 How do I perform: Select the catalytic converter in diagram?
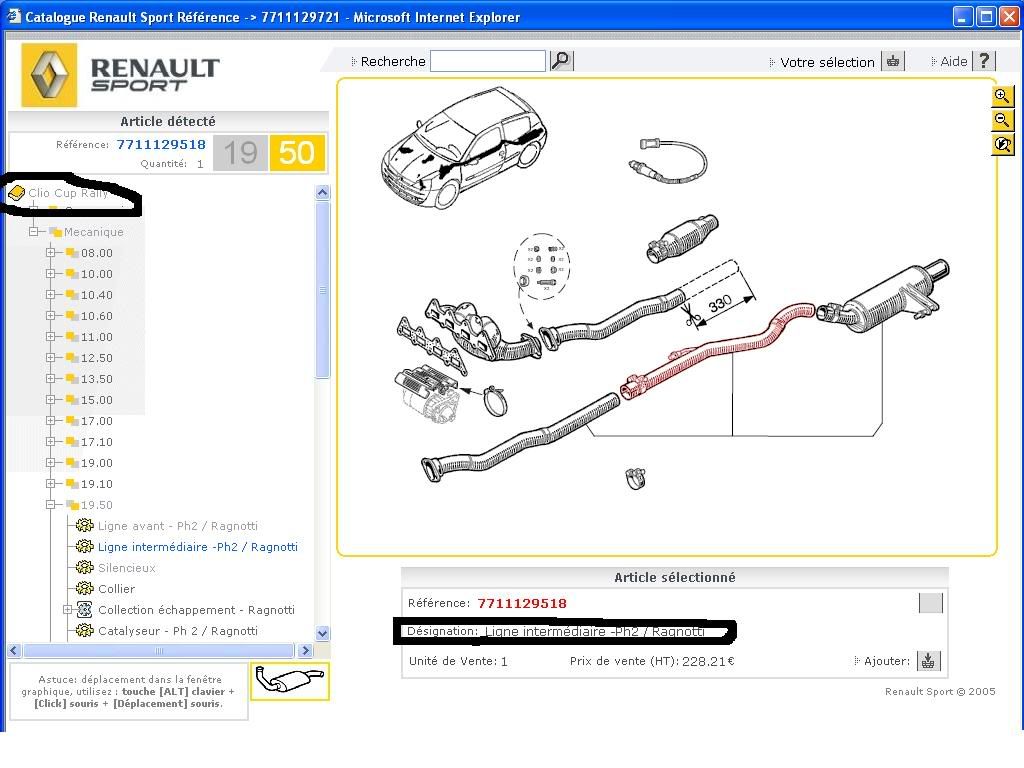click(x=682, y=238)
